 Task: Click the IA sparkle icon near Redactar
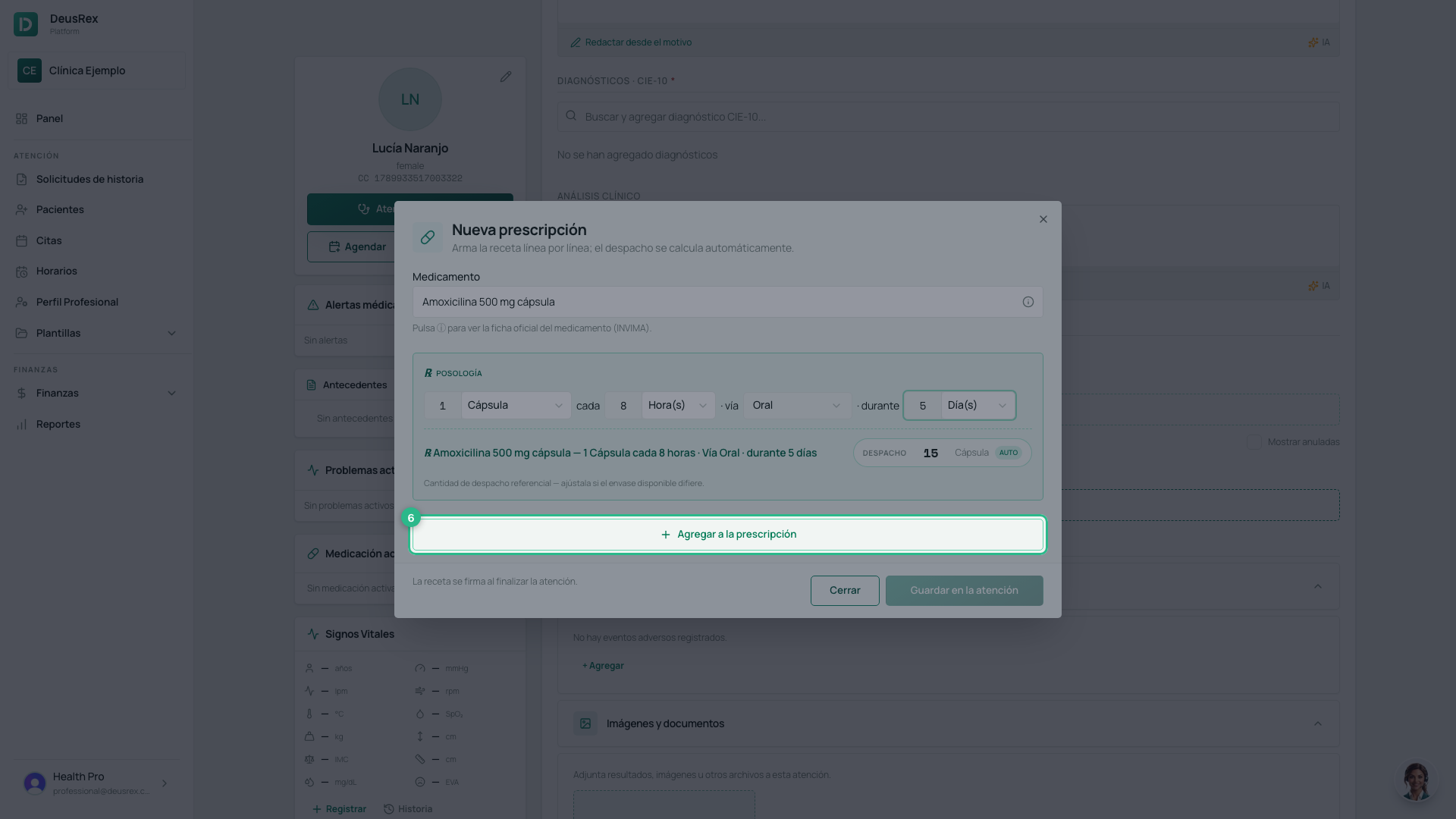tap(1313, 42)
